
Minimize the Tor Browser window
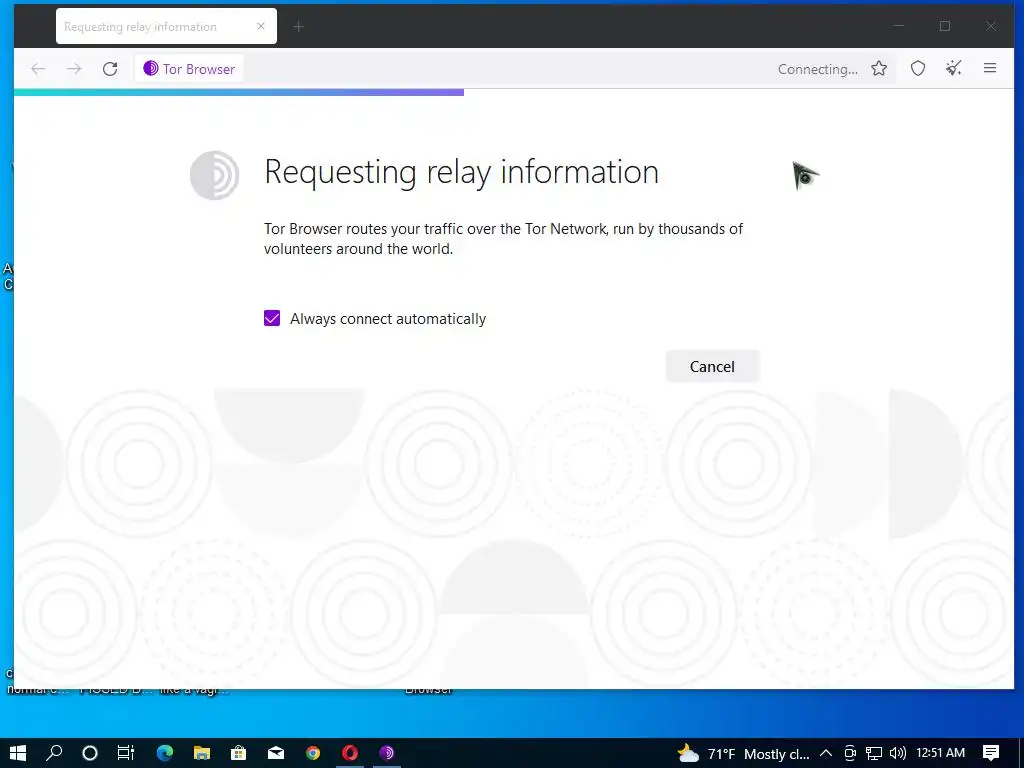point(899,26)
